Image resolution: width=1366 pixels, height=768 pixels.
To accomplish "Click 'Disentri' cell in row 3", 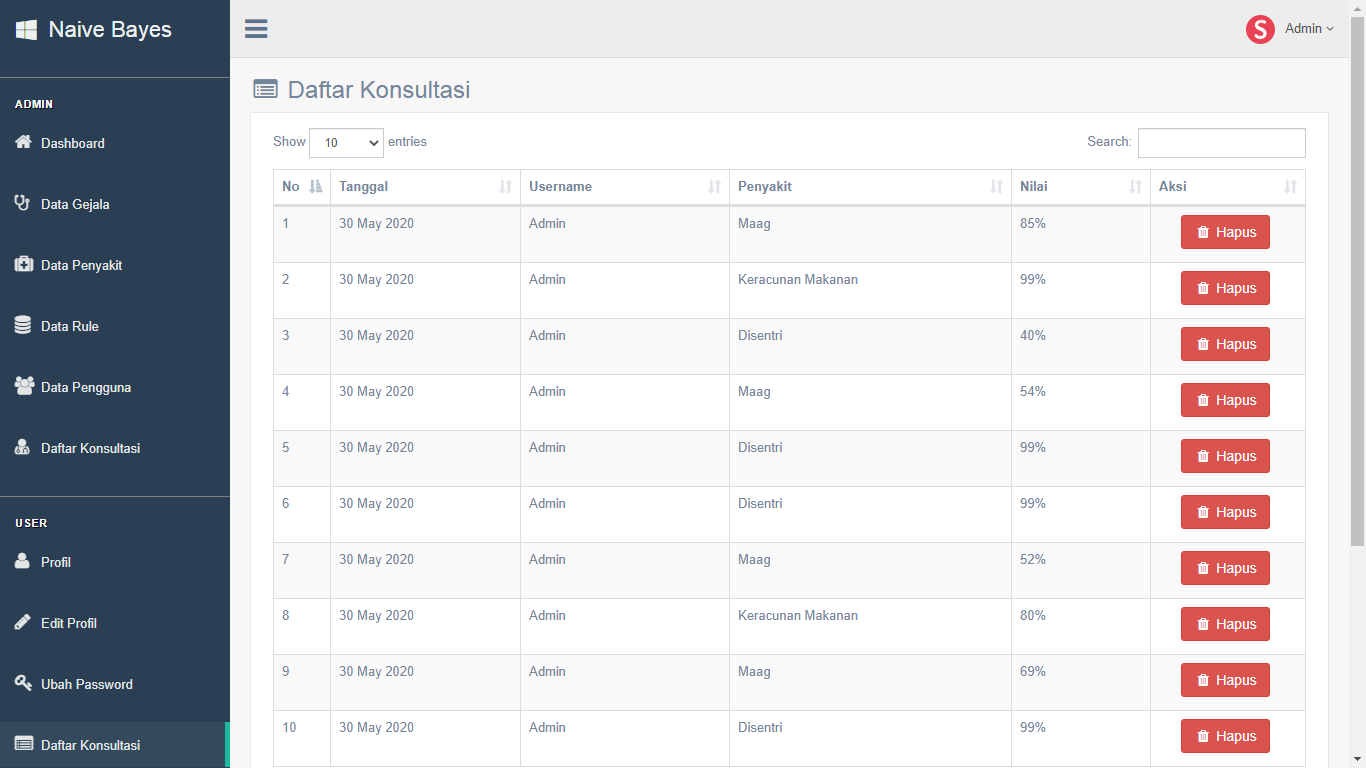I will click(x=760, y=335).
